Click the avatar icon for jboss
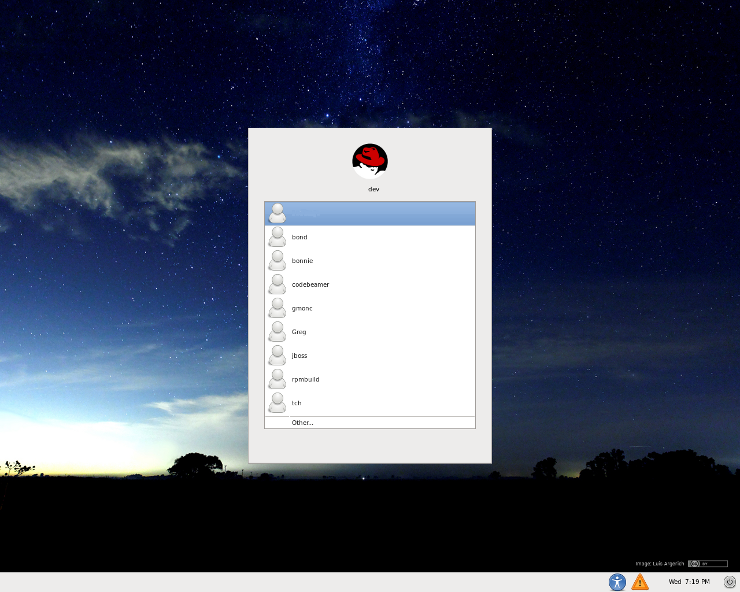The image size is (740, 592). pos(277,355)
